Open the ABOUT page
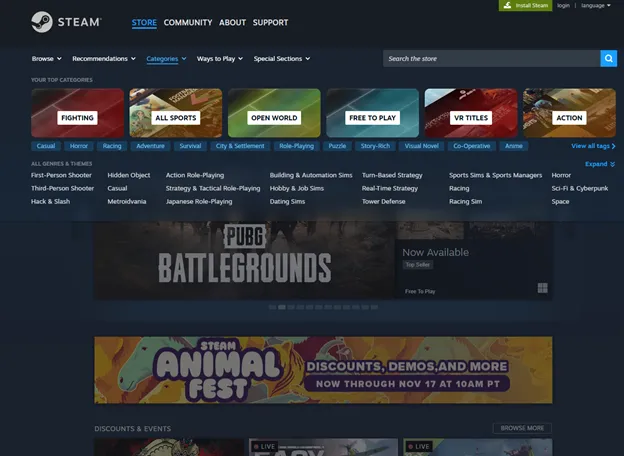 pos(232,23)
